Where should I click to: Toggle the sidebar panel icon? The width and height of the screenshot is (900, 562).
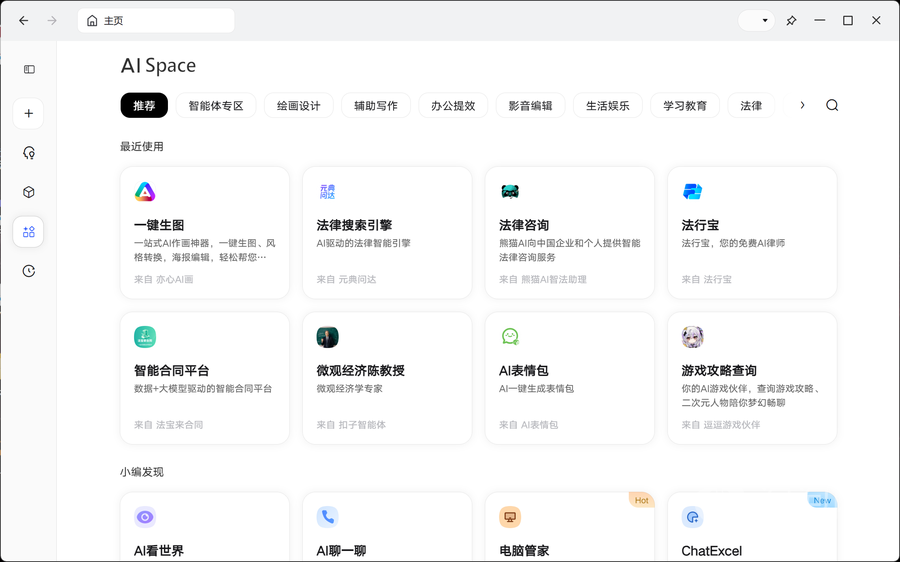[29, 69]
